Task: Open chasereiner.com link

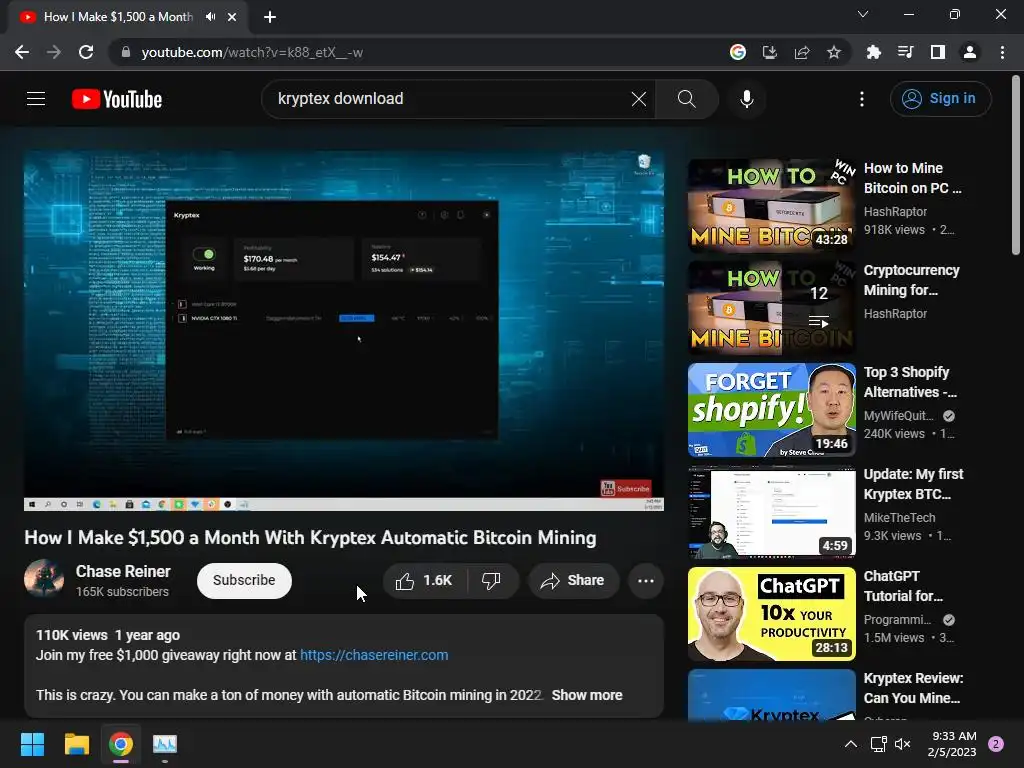Action: pos(374,655)
